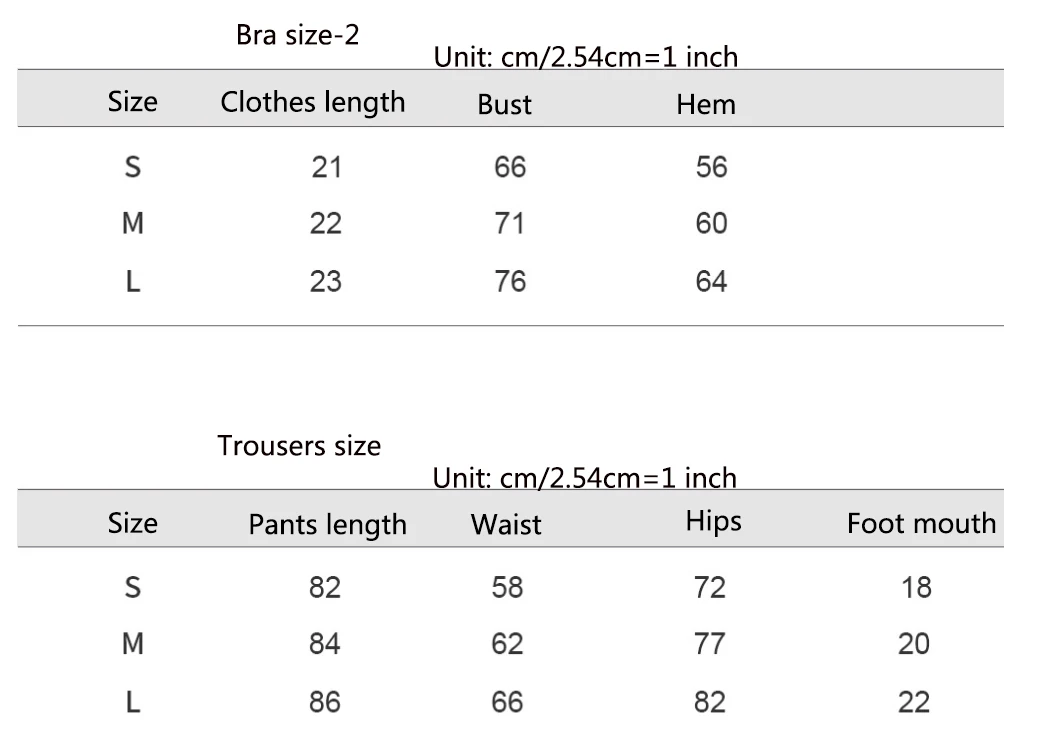This screenshot has width=1051, height=743.
Task: Select the 'Clothes length' column header
Action: coord(313,103)
